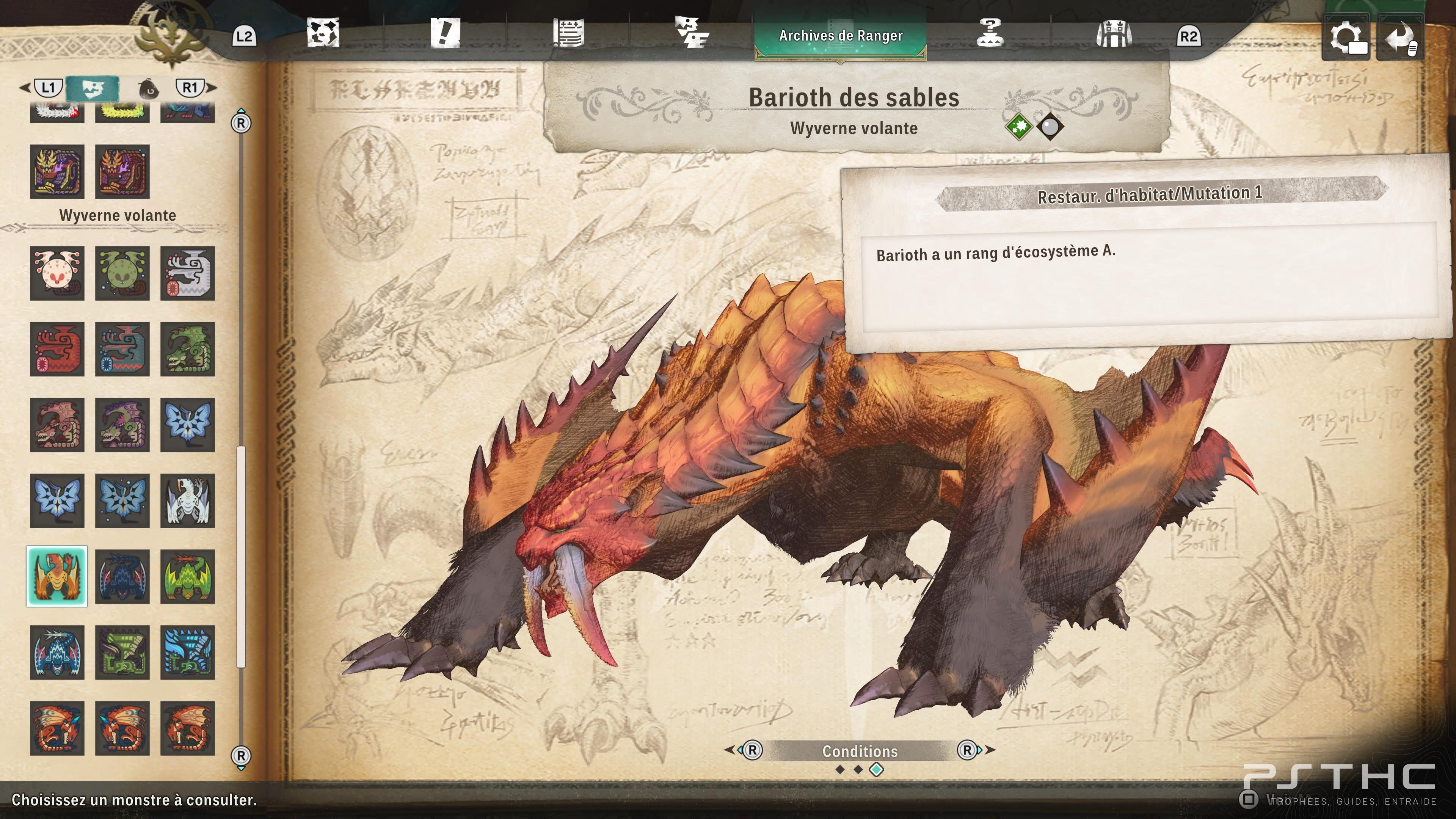Select the last Rathalos icon in bottom row
Viewport: 1456px width, 819px height.
[x=188, y=728]
